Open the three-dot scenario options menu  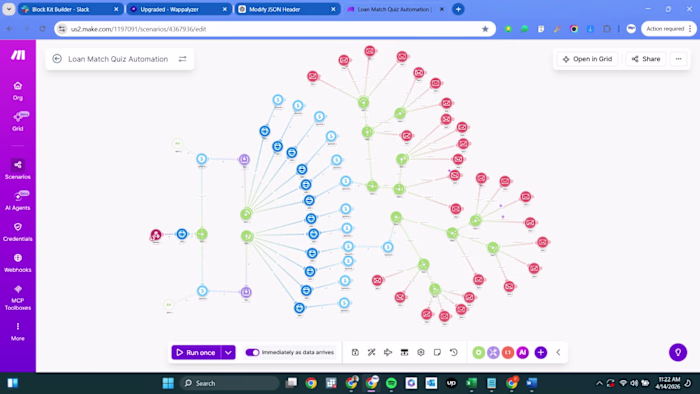[x=679, y=59]
